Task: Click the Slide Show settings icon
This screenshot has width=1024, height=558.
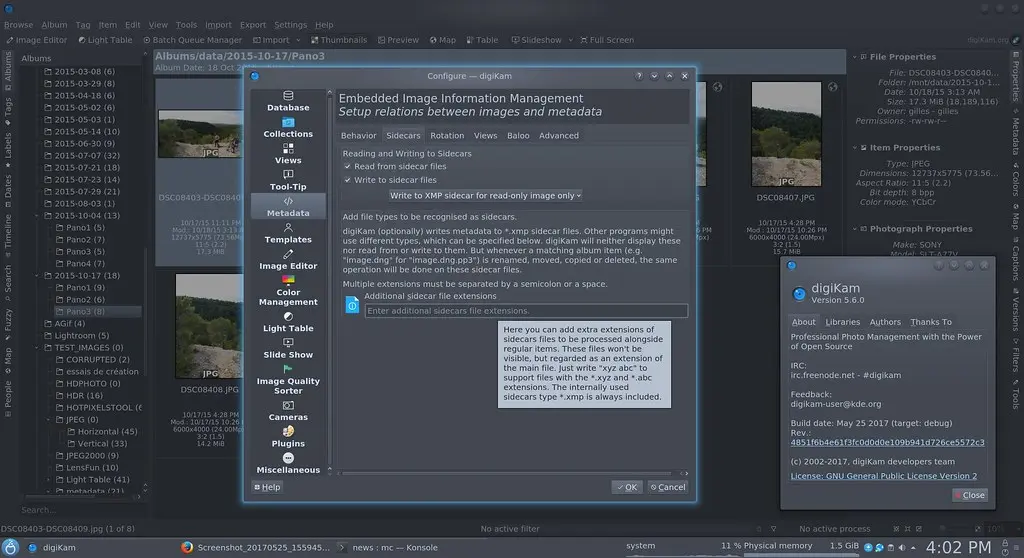Action: pos(288,342)
